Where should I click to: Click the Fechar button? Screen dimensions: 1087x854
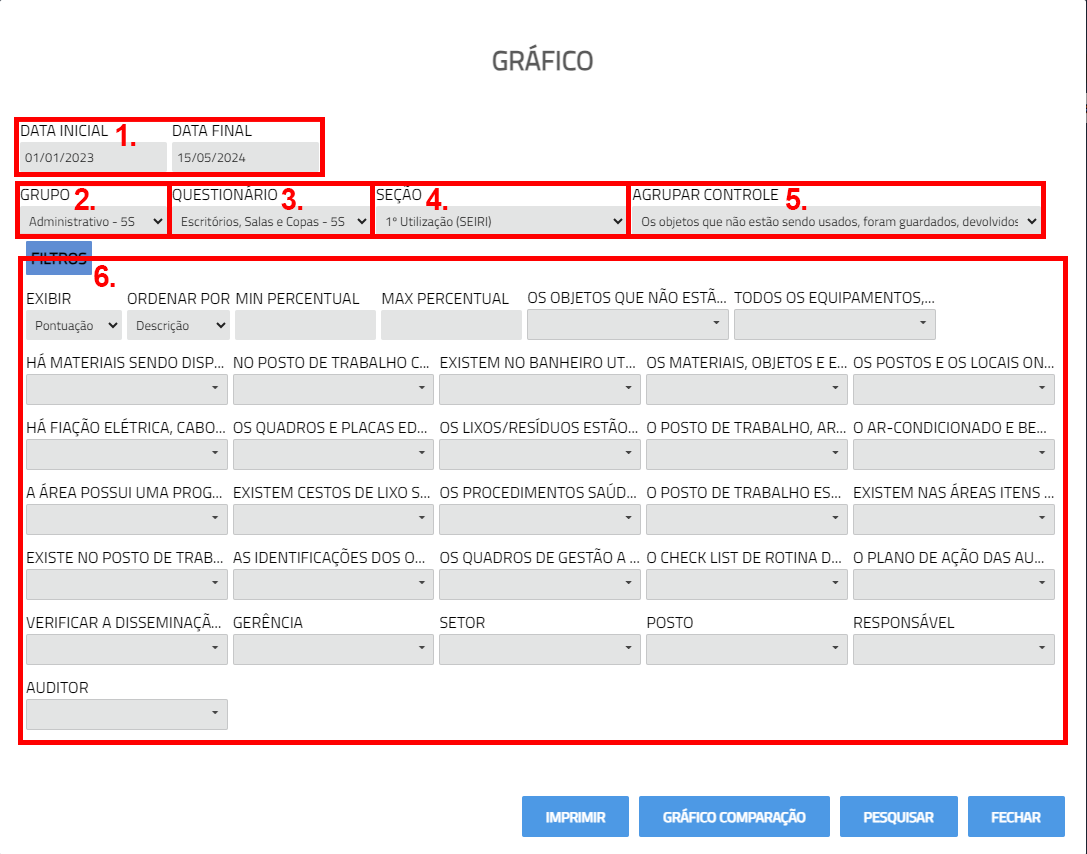(1015, 817)
